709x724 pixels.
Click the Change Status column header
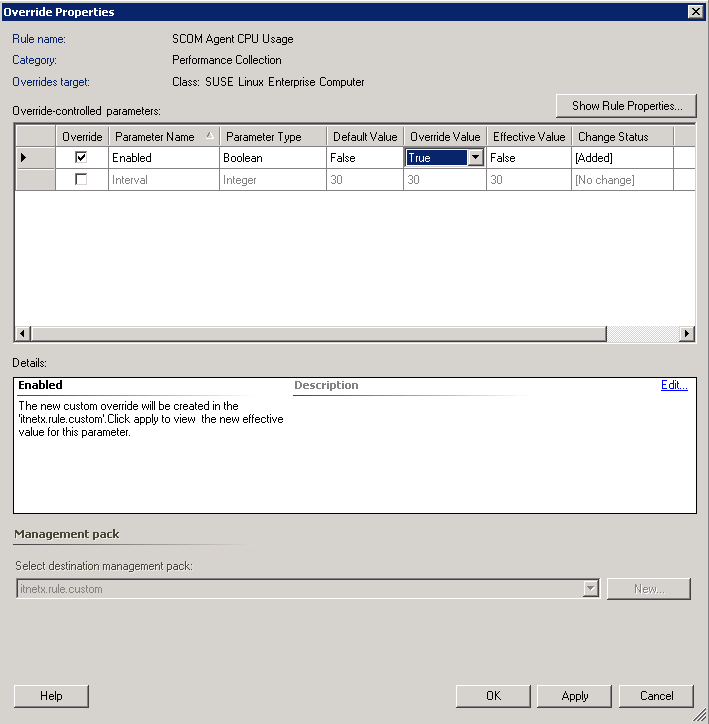622,137
